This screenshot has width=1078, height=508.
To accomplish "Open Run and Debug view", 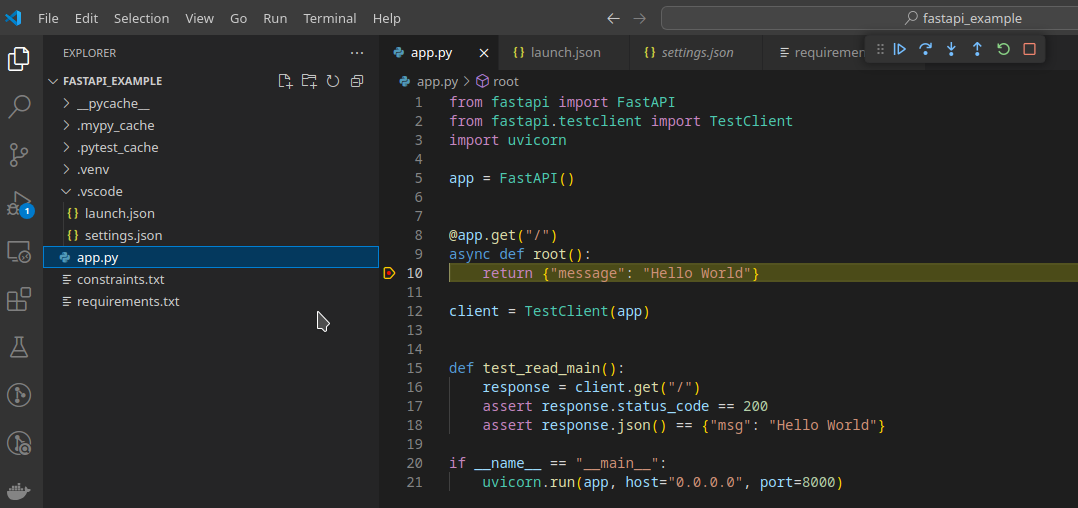I will pyautogui.click(x=19, y=204).
